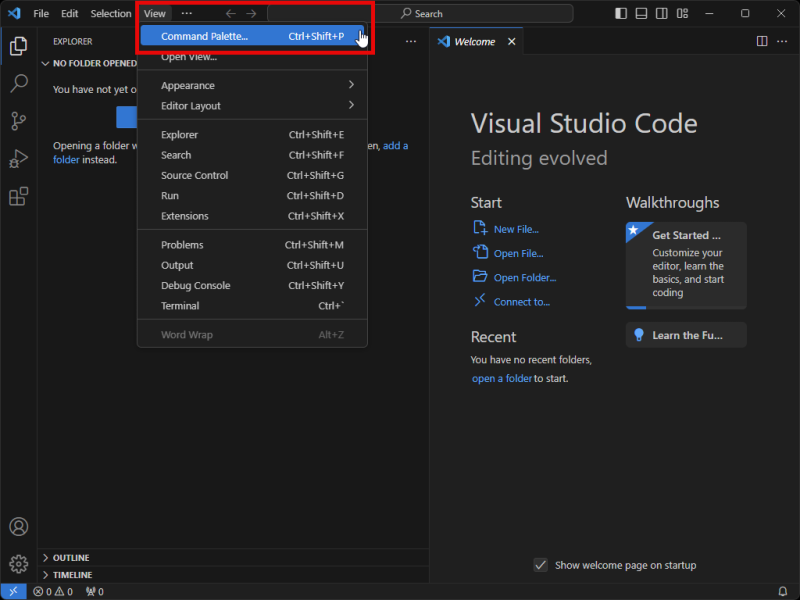Image resolution: width=800 pixels, height=600 pixels.
Task: Click the Accounts icon in activity bar
Action: pos(17,526)
